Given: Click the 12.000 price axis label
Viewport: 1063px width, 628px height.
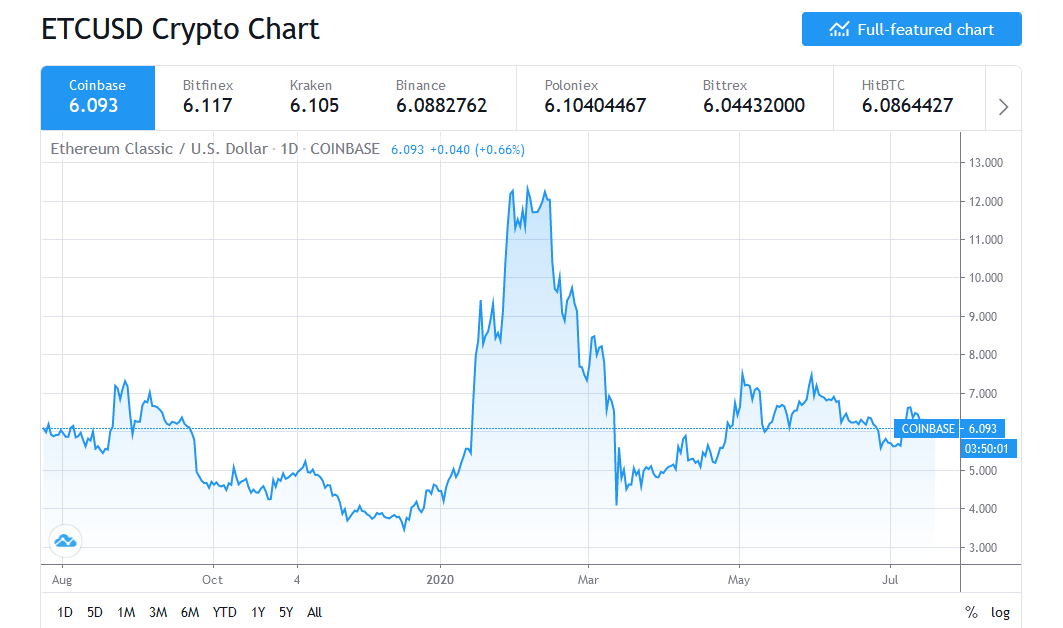Looking at the screenshot, I should pyautogui.click(x=986, y=201).
